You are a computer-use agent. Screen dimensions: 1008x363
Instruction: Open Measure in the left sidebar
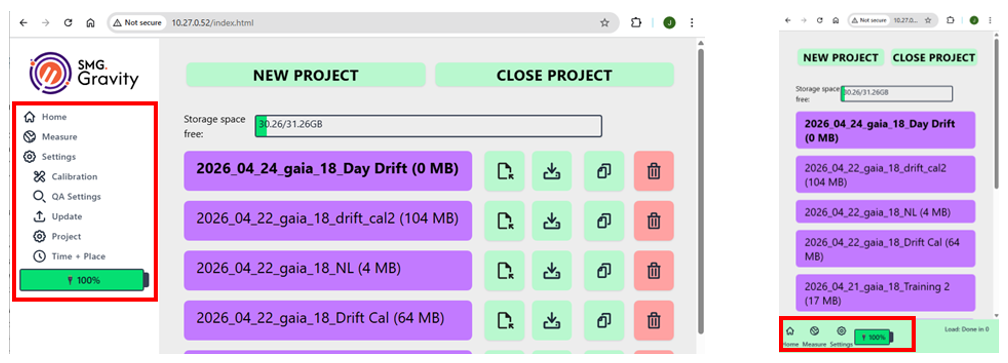pos(50,137)
